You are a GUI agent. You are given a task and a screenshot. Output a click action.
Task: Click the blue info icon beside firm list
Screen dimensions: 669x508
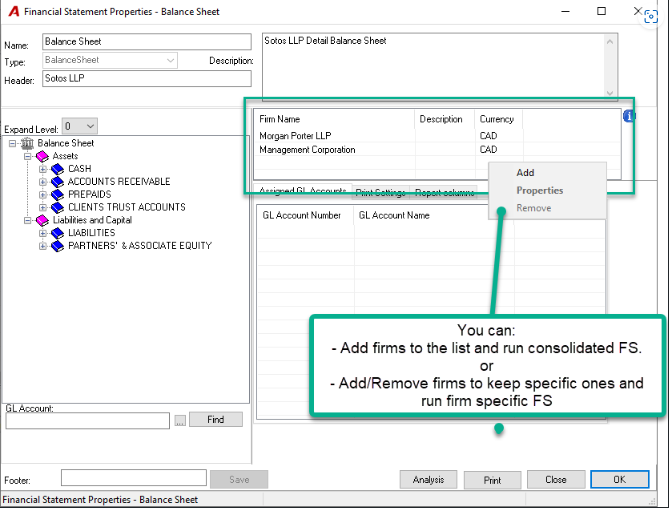coord(628,116)
